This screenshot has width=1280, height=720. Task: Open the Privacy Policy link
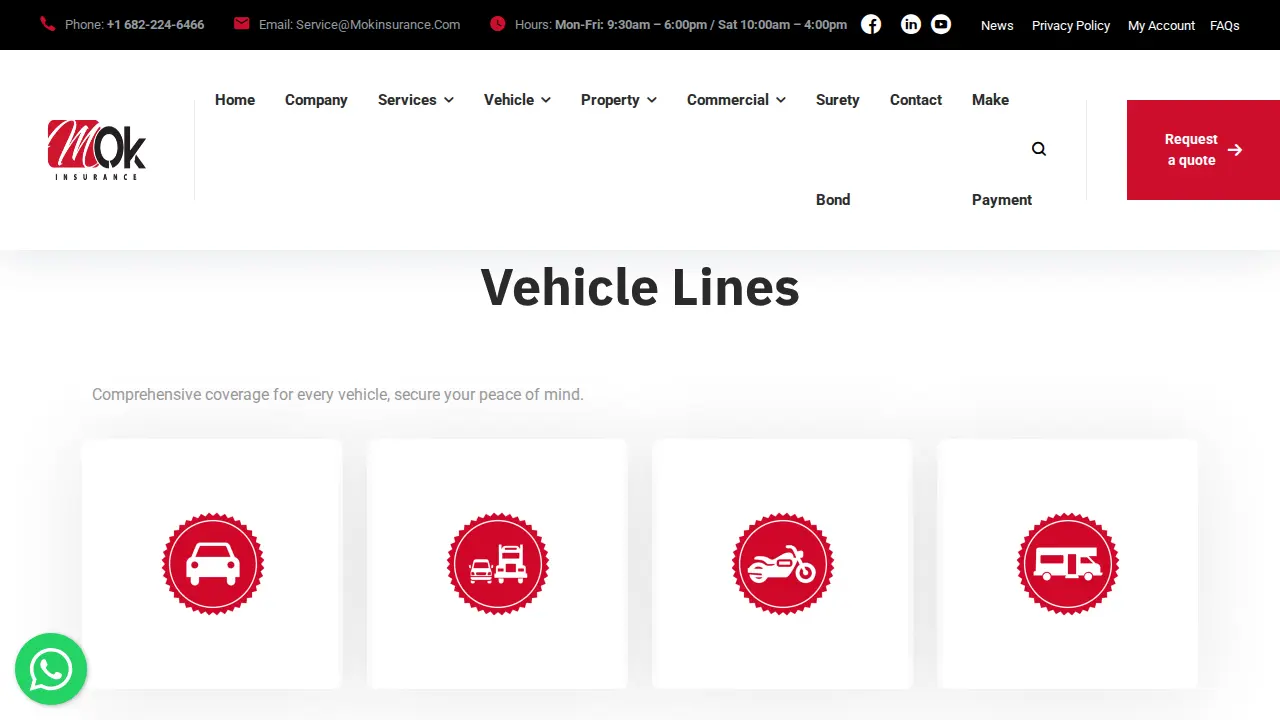point(1071,25)
